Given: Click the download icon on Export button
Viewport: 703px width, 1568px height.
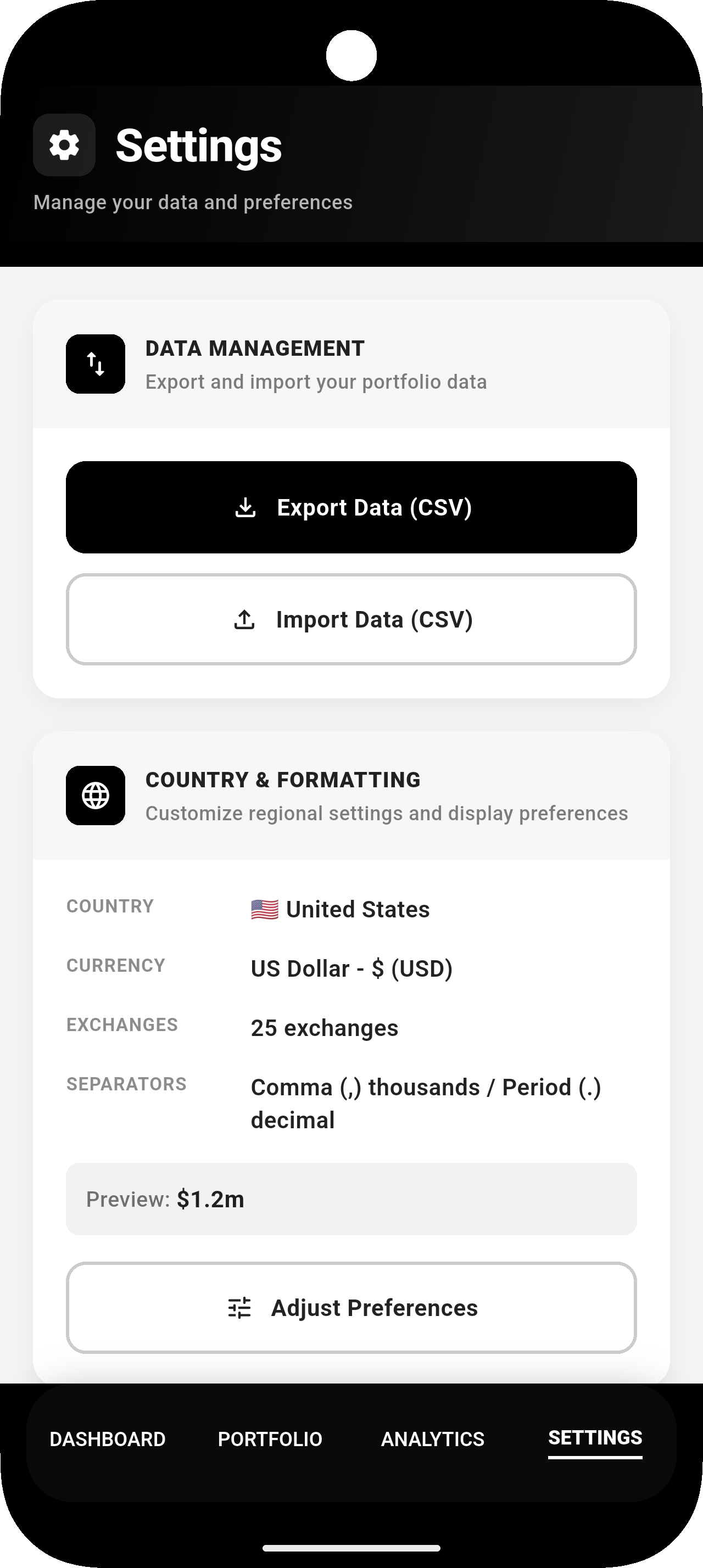Looking at the screenshot, I should pyautogui.click(x=246, y=507).
